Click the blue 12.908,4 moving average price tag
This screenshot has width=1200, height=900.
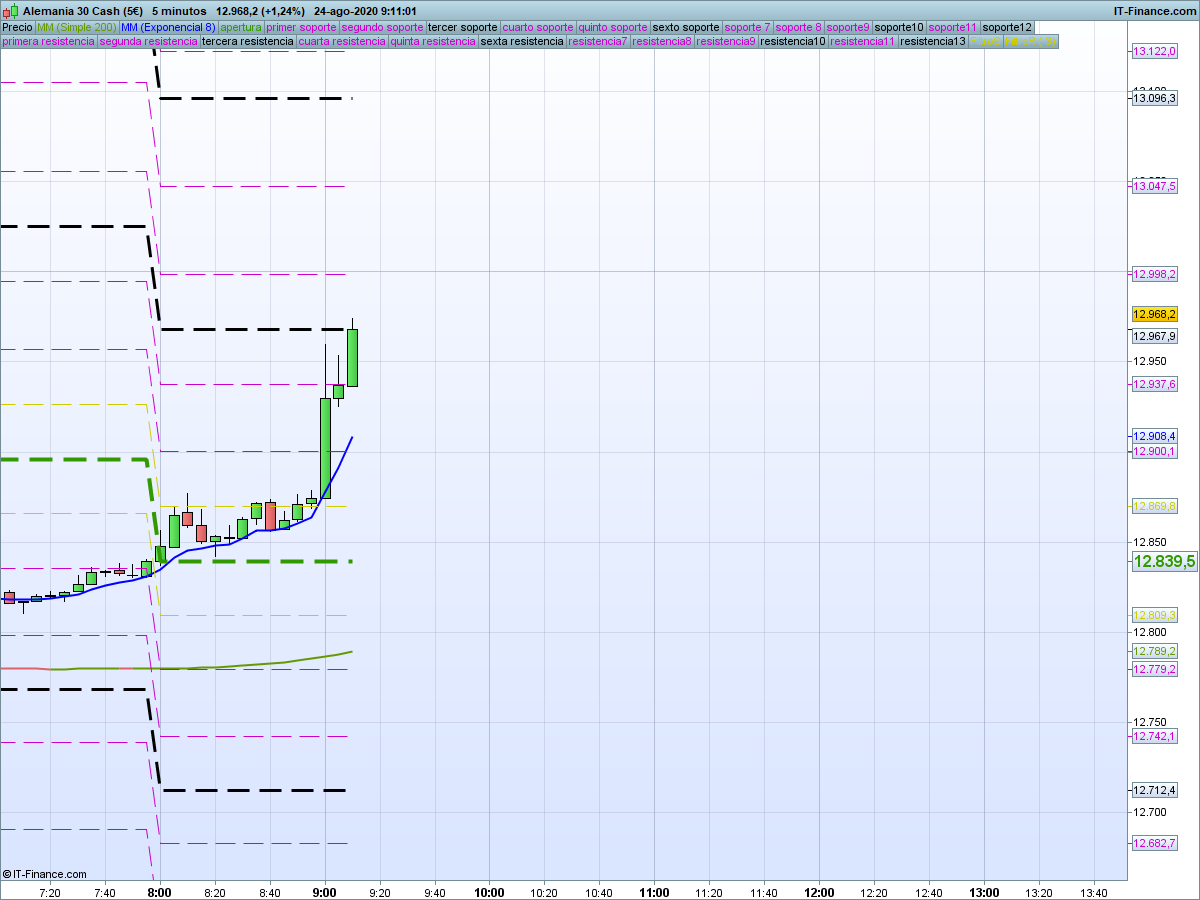pos(1154,436)
